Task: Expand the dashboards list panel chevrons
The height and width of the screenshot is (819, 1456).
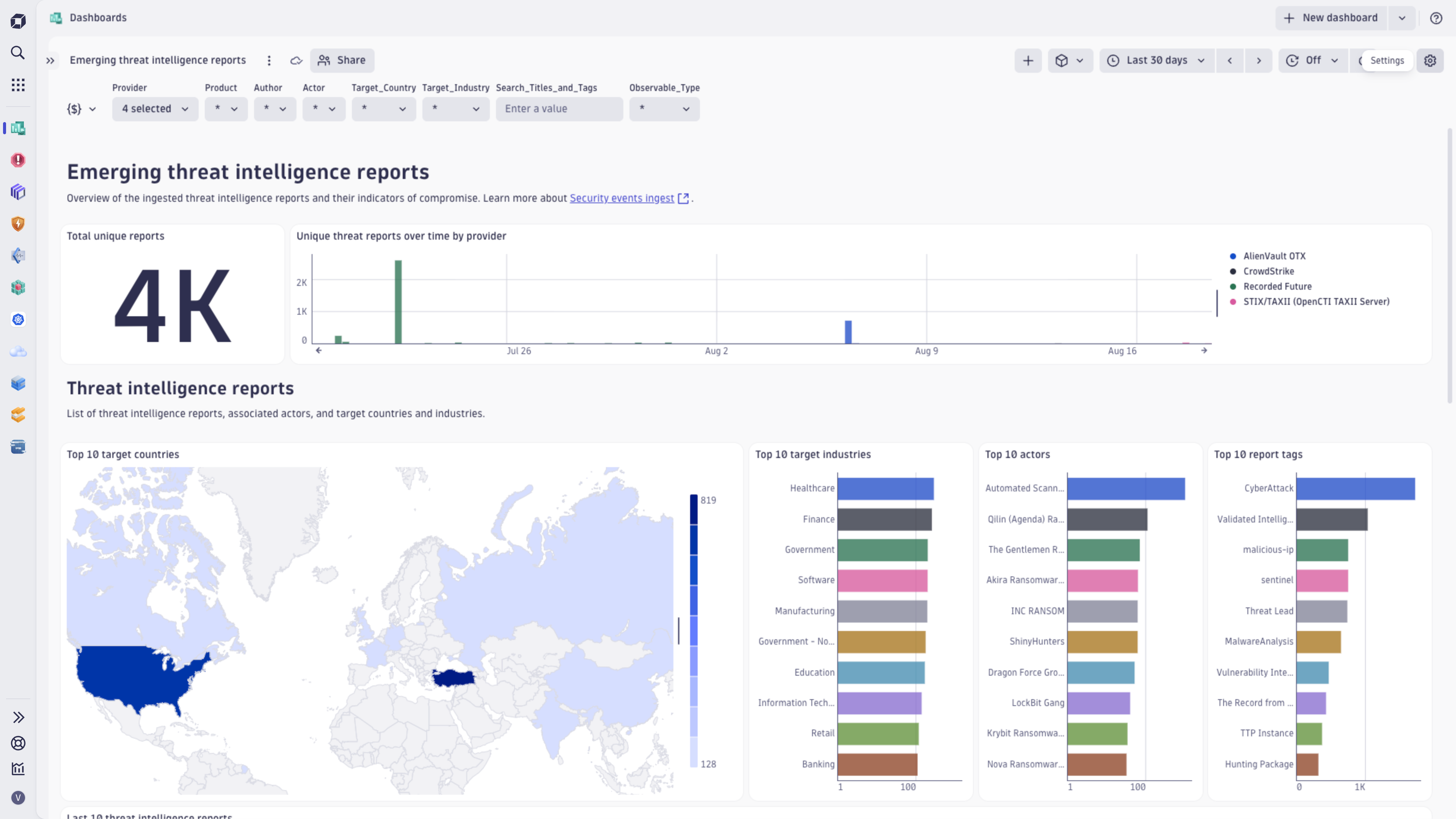Action: point(50,61)
